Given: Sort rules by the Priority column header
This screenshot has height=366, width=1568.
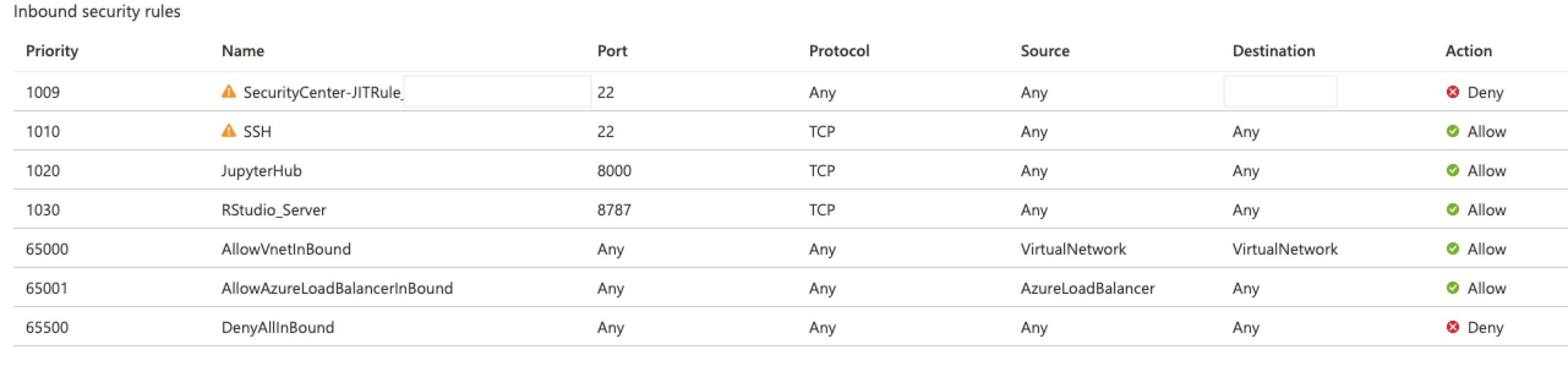Looking at the screenshot, I should (52, 51).
